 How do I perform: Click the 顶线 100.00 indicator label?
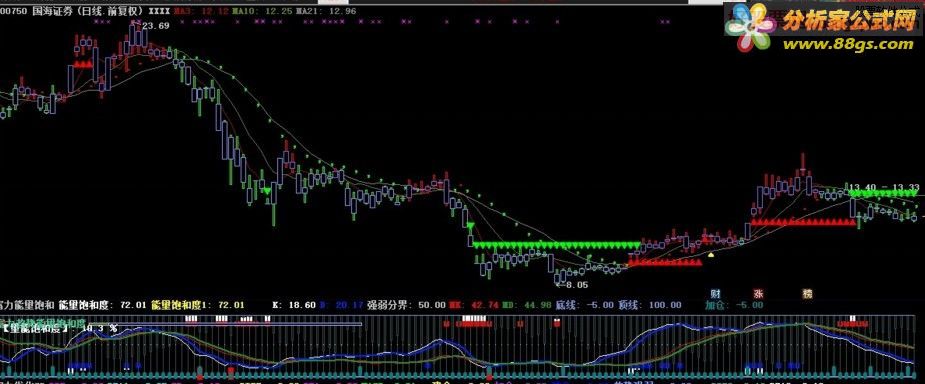click(x=650, y=305)
